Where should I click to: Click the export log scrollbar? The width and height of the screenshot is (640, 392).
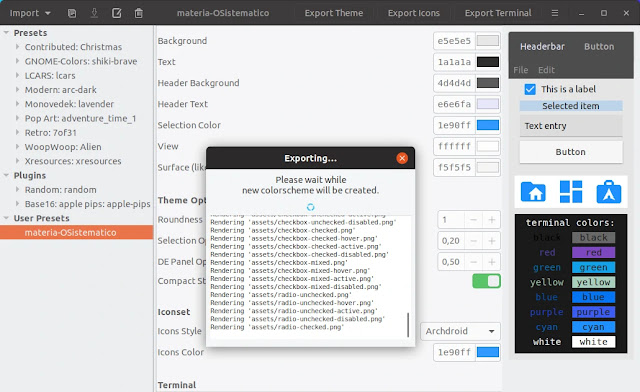coord(408,325)
